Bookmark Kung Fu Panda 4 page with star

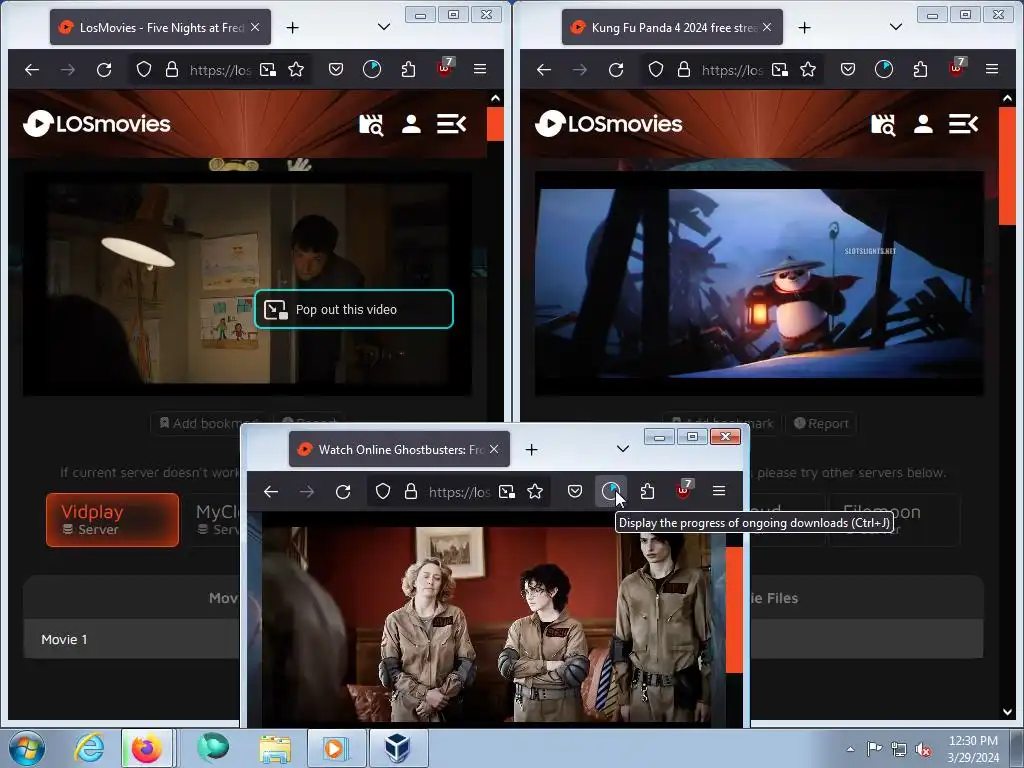tap(808, 69)
